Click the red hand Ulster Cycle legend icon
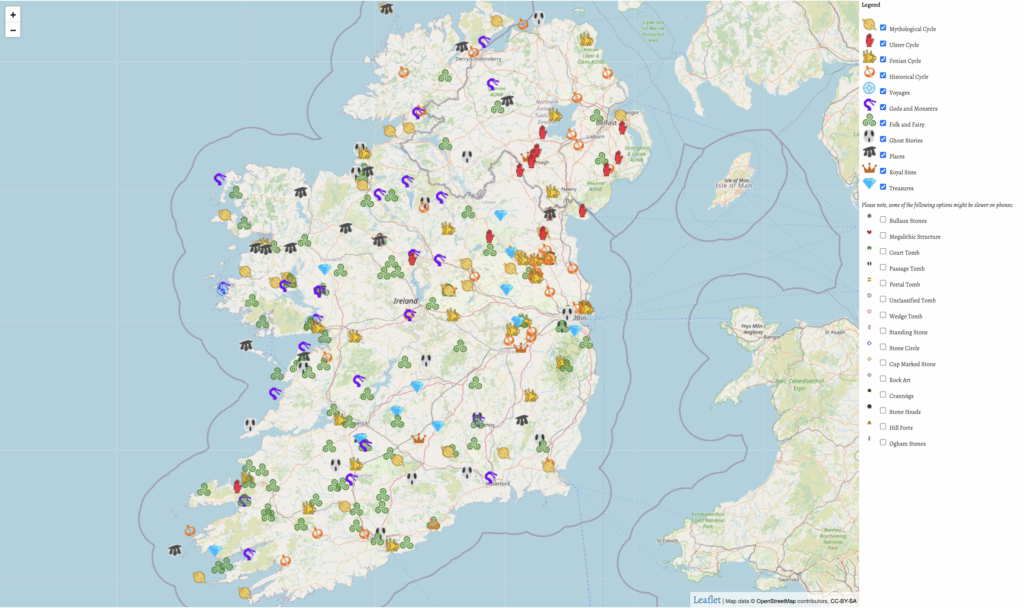Image resolution: width=1024 pixels, height=608 pixels. (x=869, y=40)
